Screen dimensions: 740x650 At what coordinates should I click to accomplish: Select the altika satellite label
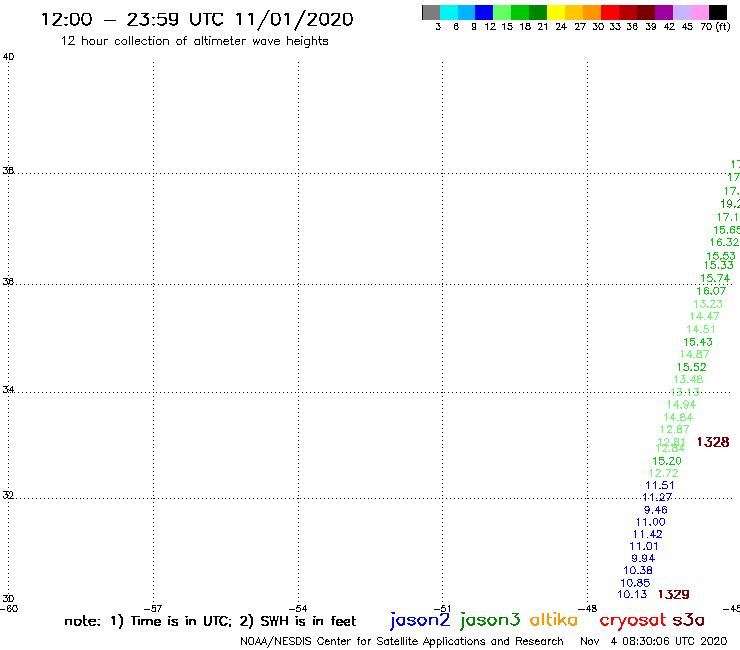[x=554, y=620]
